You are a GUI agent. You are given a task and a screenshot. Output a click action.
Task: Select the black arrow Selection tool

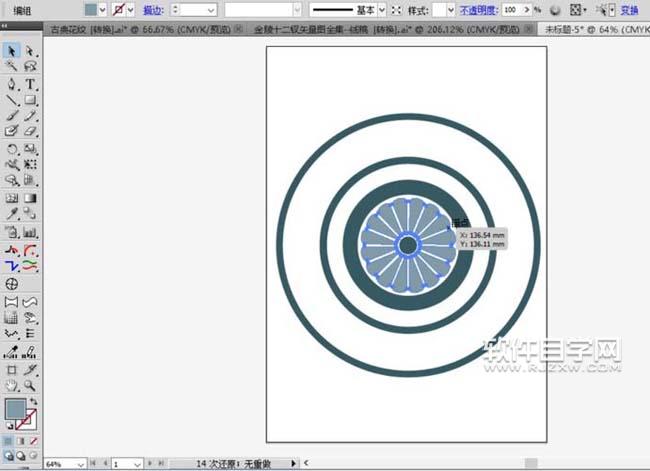click(12, 50)
